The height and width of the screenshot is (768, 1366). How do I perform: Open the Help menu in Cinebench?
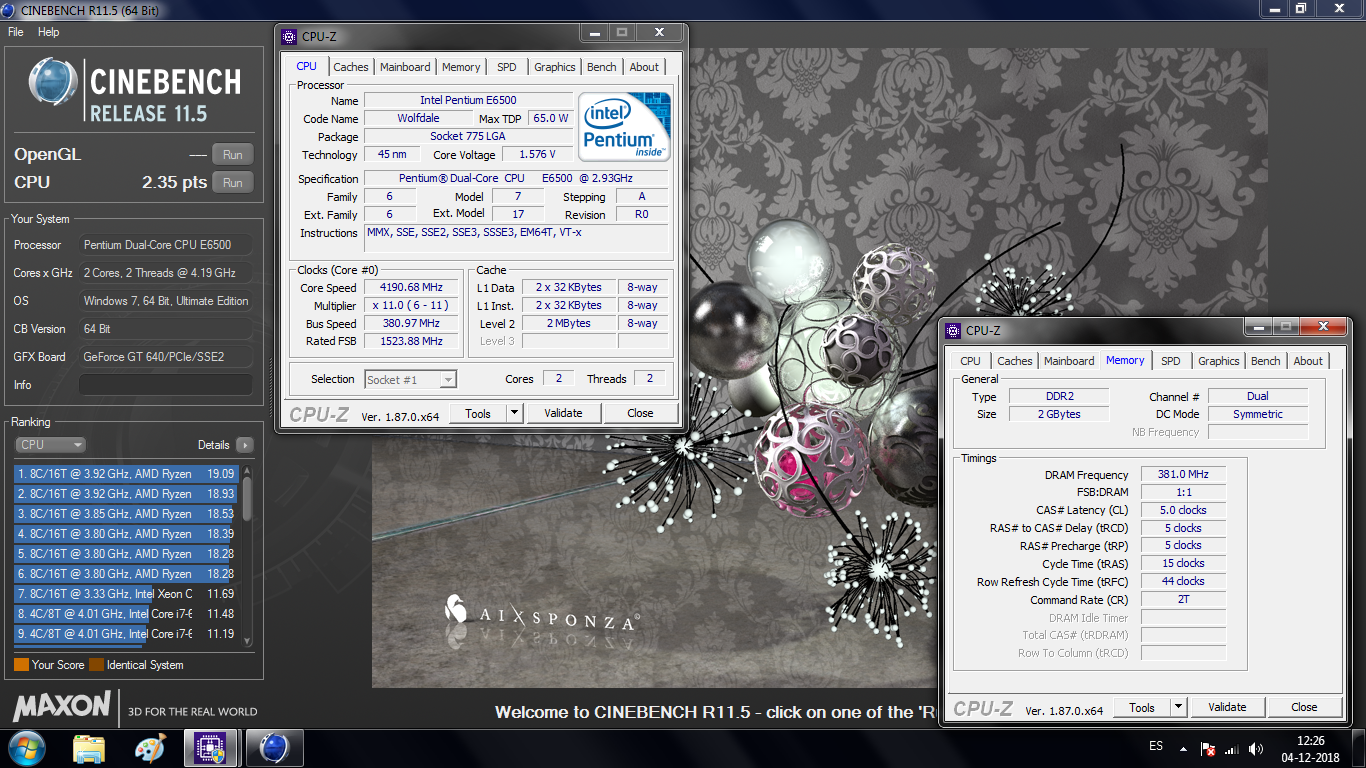click(48, 32)
